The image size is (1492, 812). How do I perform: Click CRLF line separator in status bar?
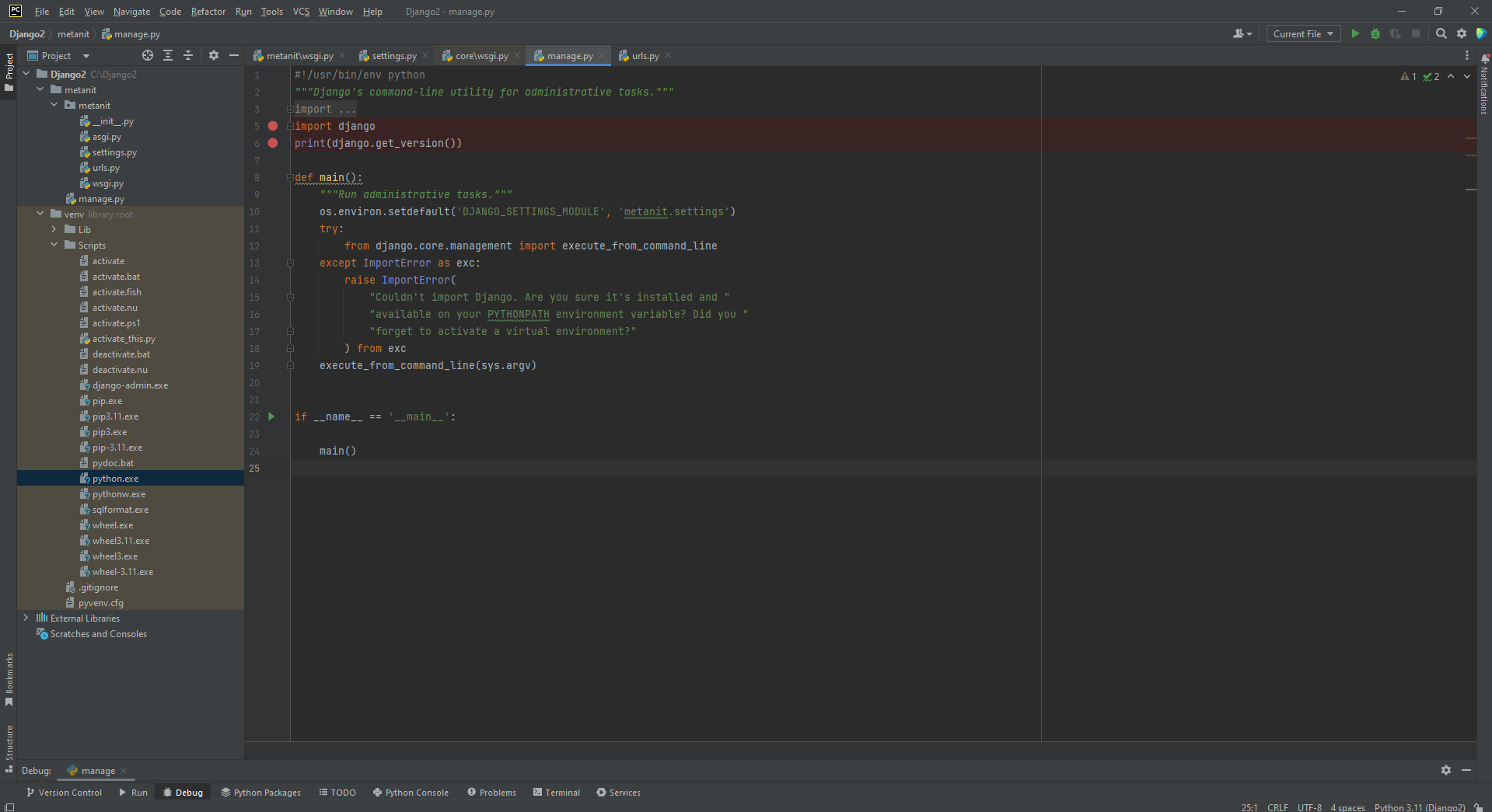click(1277, 807)
